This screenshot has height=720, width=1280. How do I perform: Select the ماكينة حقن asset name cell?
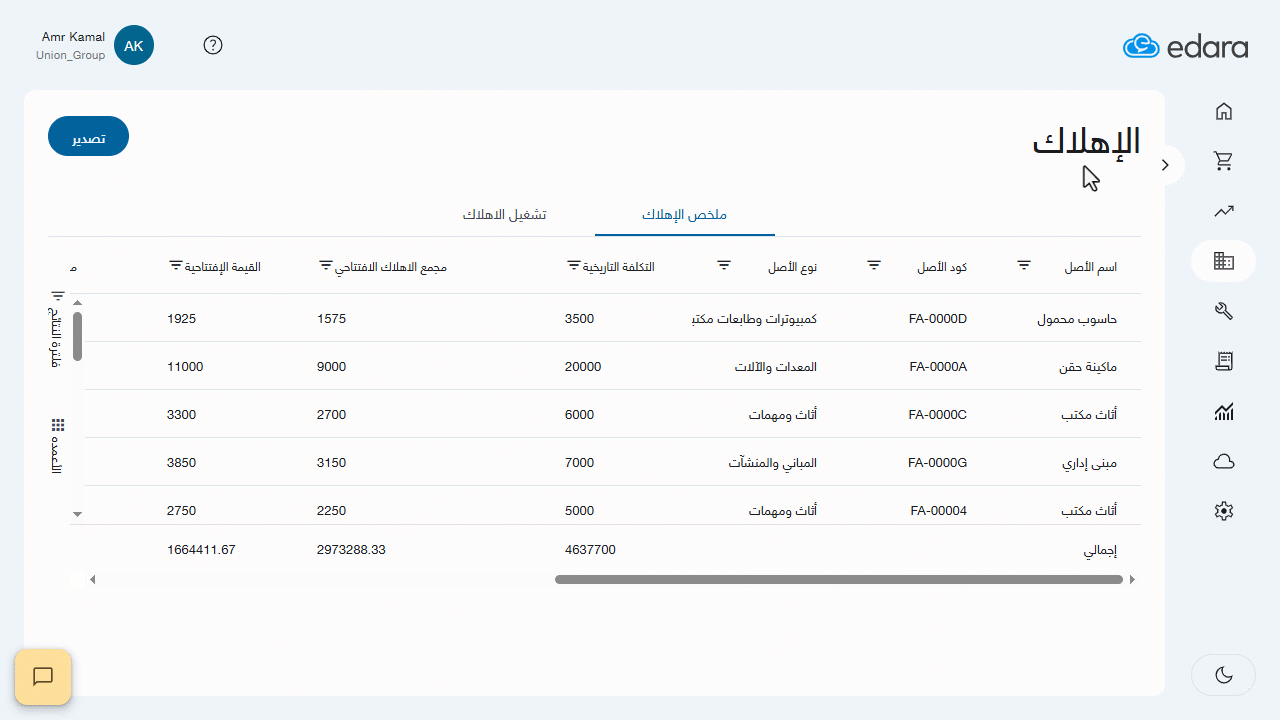[1088, 367]
